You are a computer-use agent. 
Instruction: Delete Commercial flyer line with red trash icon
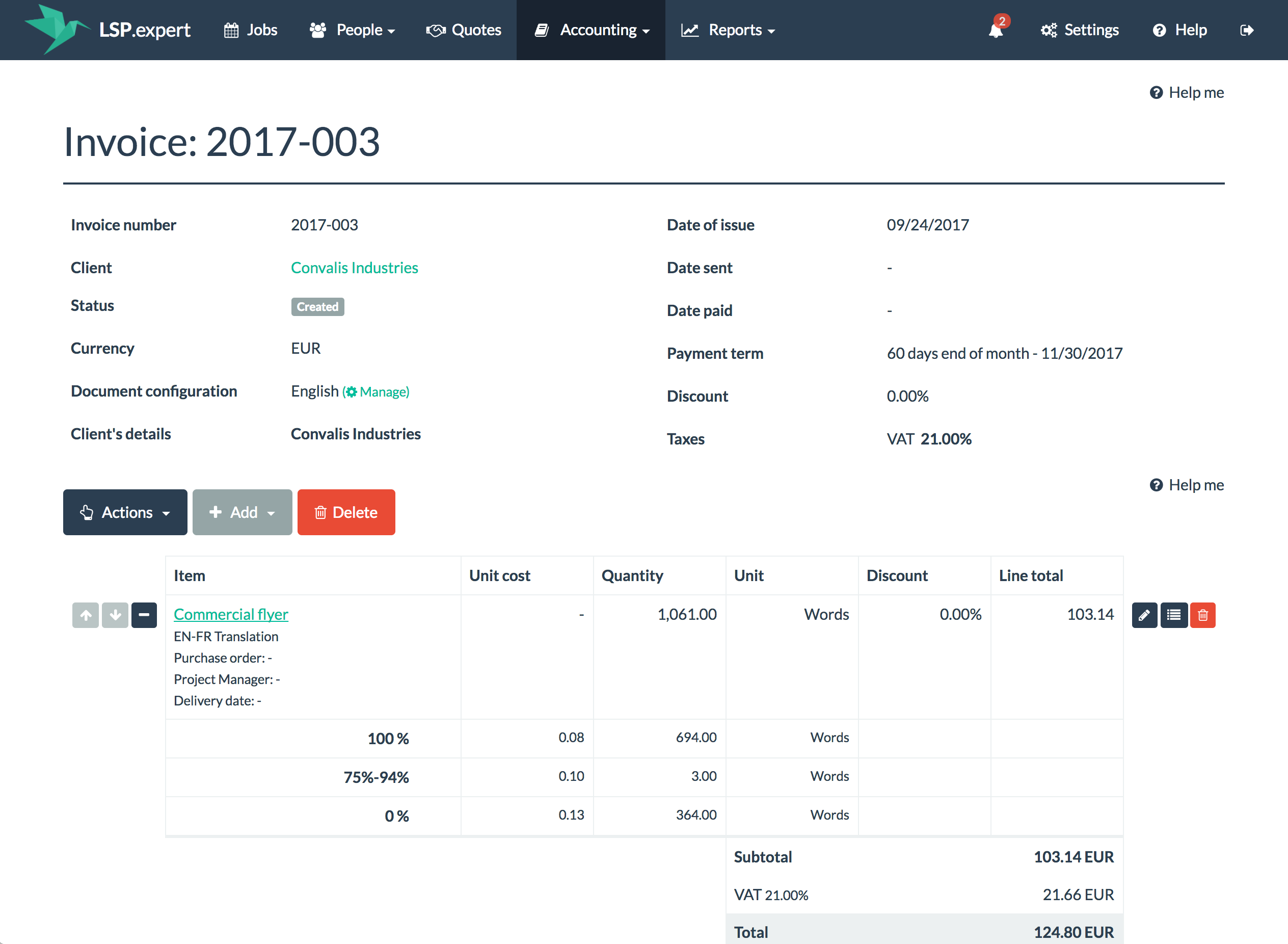[1203, 615]
